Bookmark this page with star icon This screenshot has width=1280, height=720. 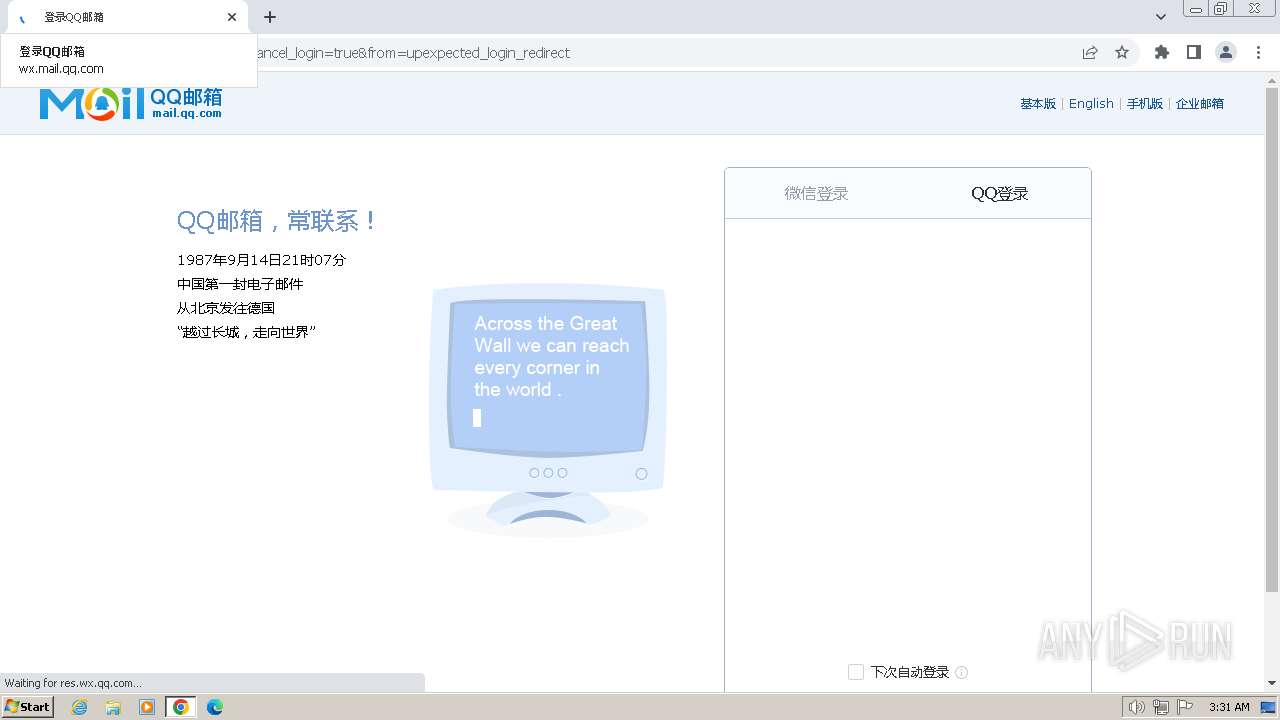1122,53
